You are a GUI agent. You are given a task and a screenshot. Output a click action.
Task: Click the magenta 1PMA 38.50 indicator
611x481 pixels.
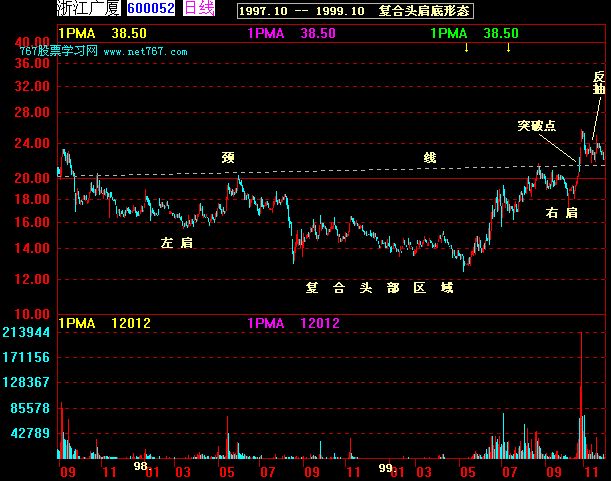click(291, 33)
